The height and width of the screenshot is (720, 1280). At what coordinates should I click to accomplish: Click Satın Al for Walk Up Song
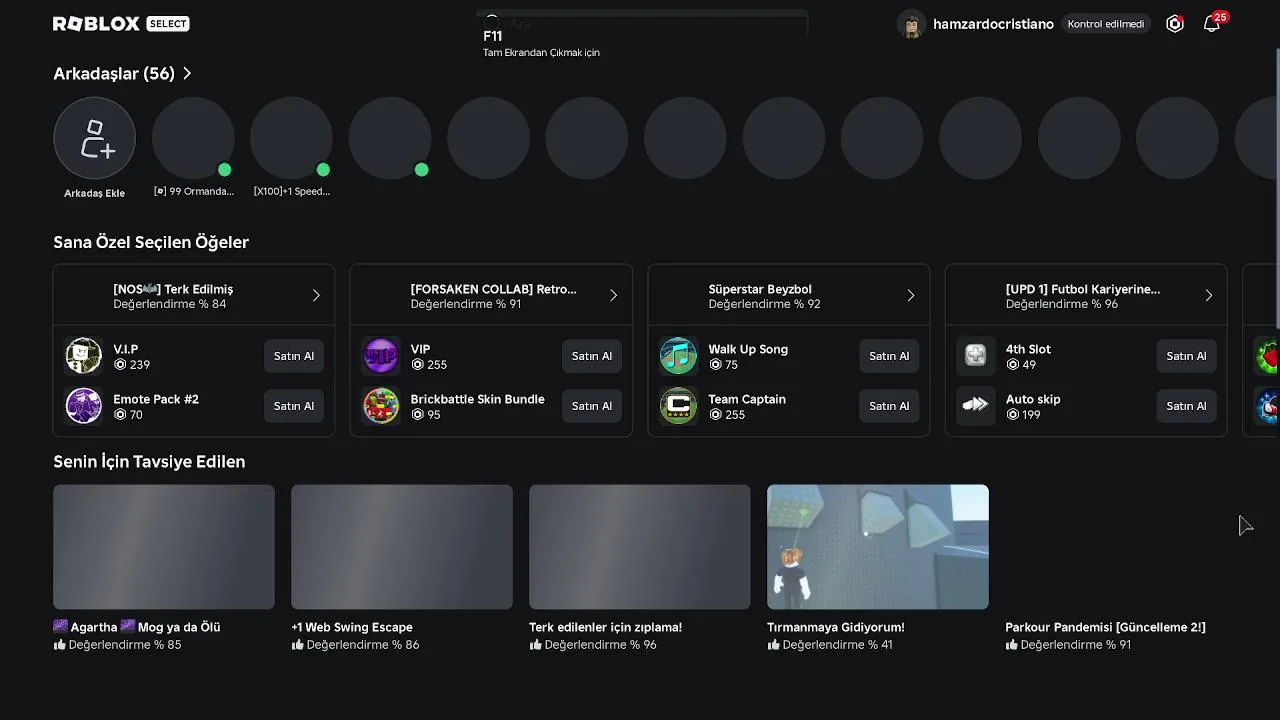coord(889,356)
